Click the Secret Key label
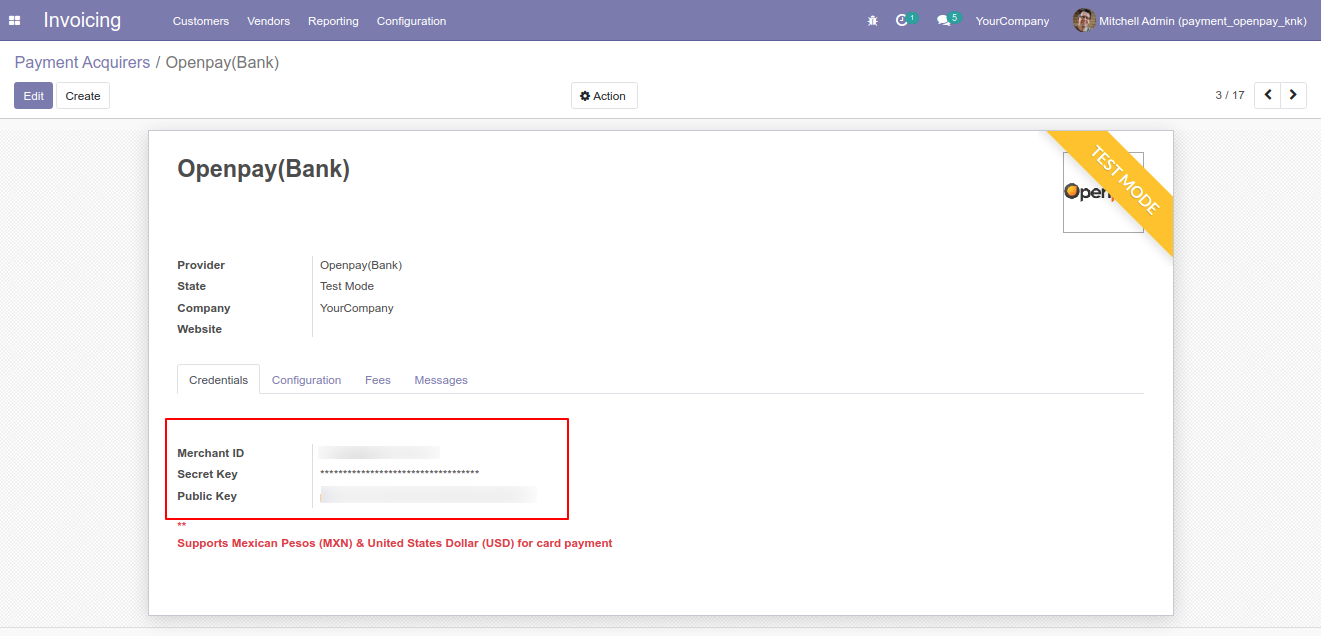The width and height of the screenshot is (1321, 636). [x=207, y=474]
